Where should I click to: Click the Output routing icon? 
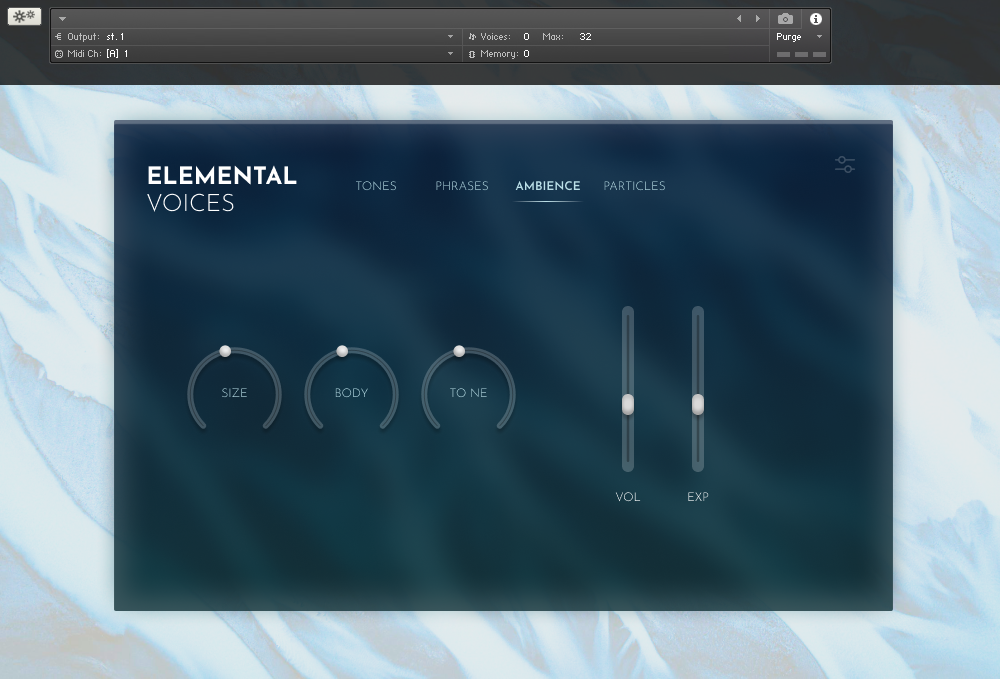(59, 37)
